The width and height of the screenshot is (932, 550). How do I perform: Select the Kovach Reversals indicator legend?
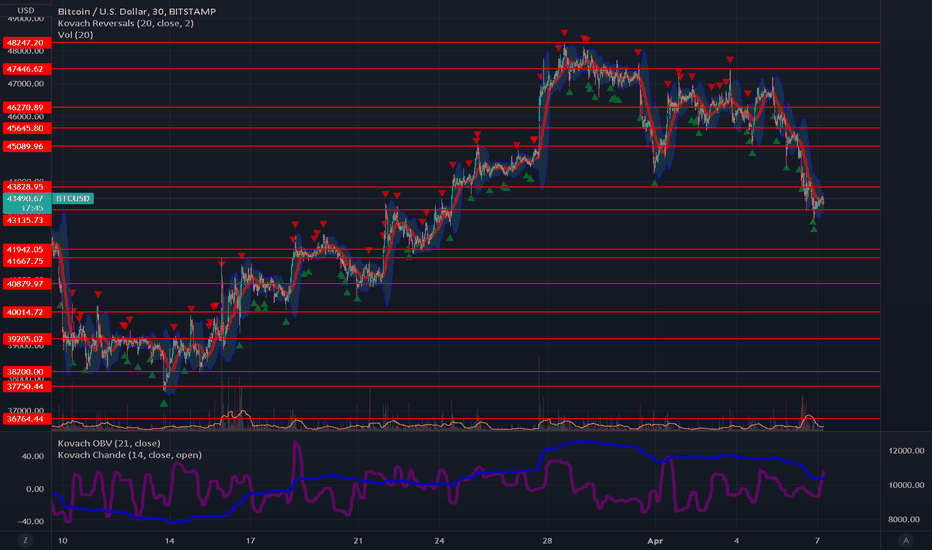tap(125, 23)
